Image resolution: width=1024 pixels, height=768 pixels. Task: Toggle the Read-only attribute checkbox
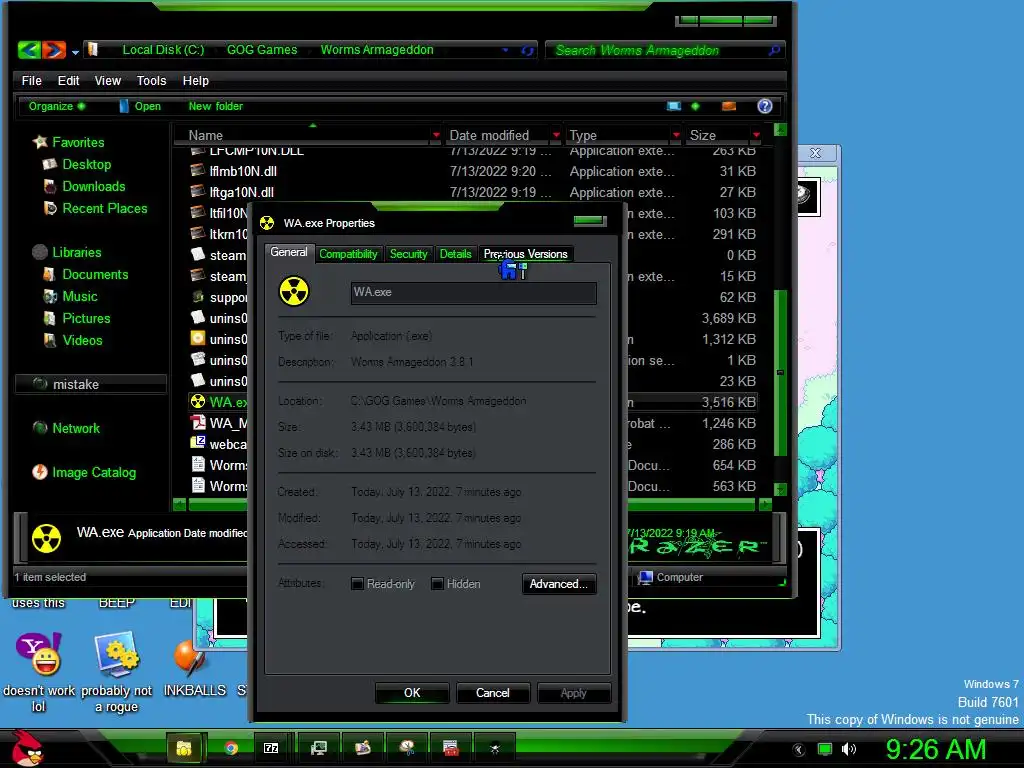pos(357,584)
